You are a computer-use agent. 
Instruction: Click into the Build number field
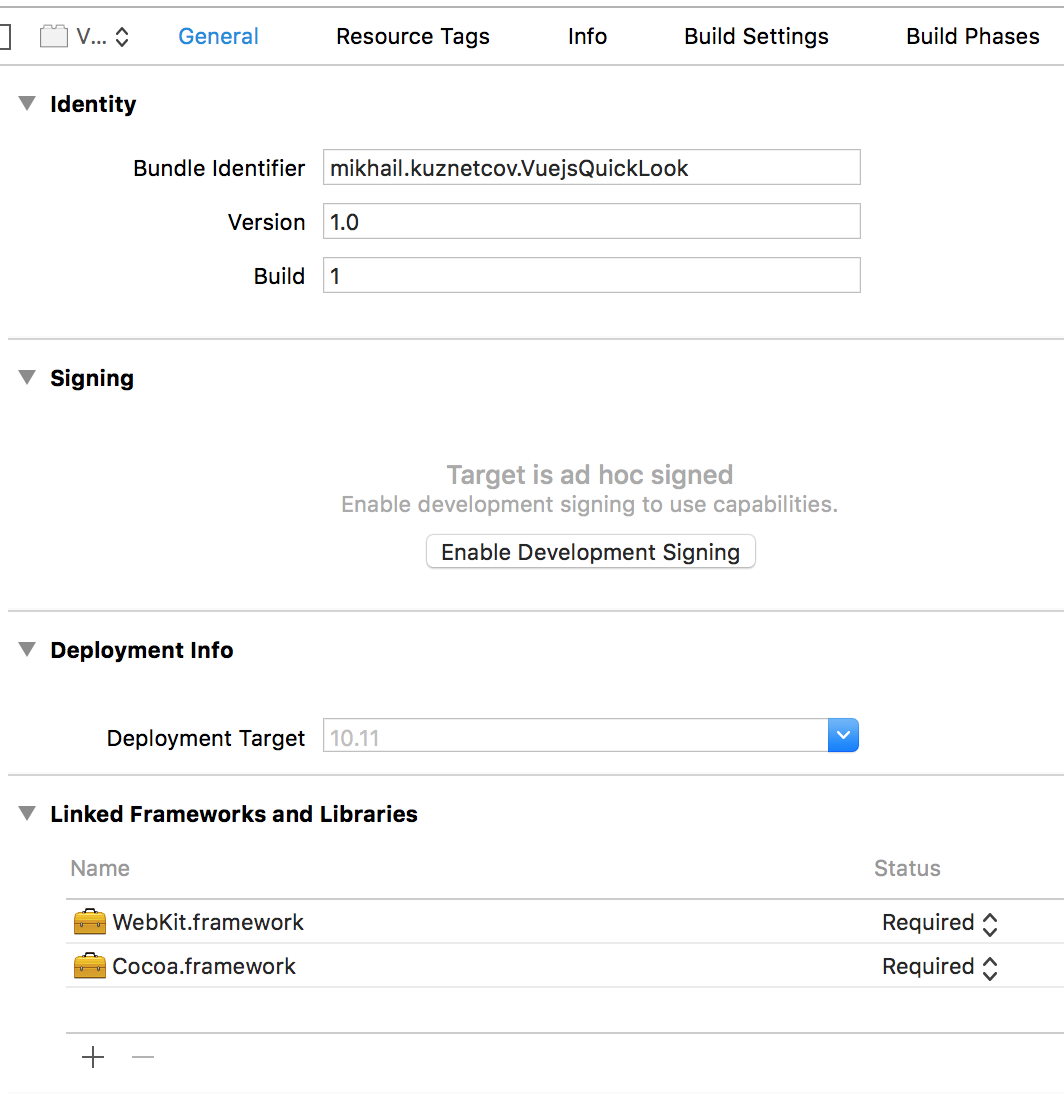(591, 276)
